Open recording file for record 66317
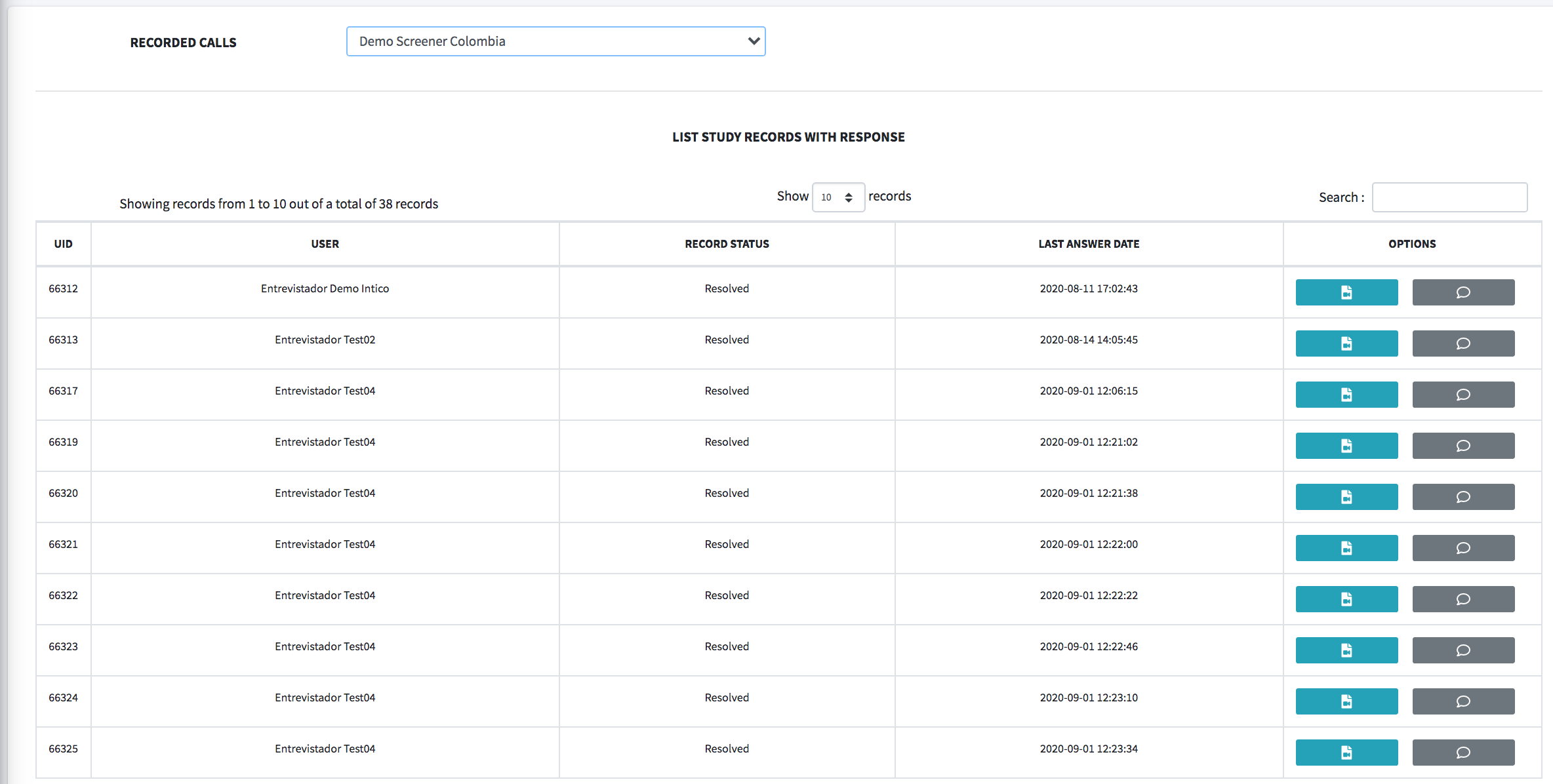Image resolution: width=1553 pixels, height=784 pixels. point(1346,395)
